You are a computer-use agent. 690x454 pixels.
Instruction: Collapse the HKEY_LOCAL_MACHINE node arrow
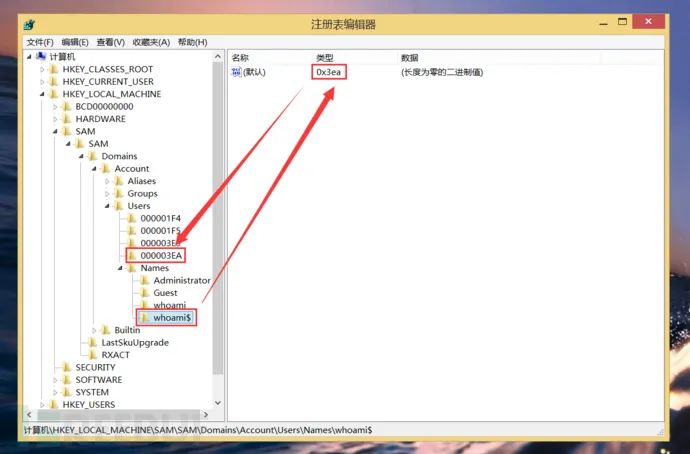click(42, 94)
